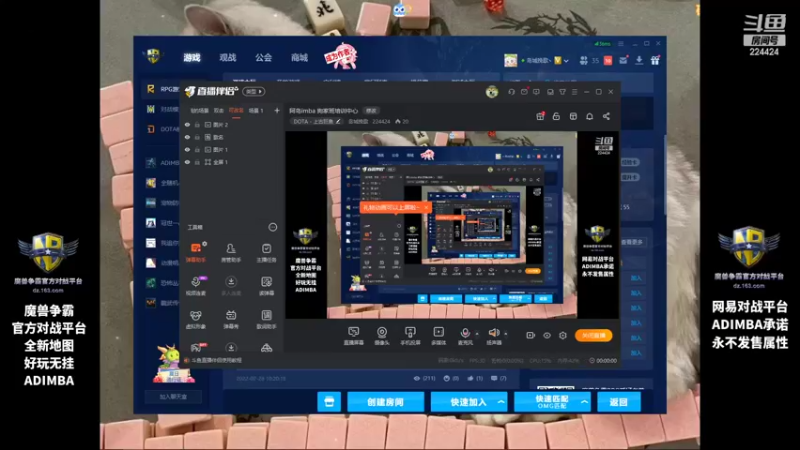800x450 pixels.
Task: Open the barrage show tool
Action: click(x=231, y=319)
